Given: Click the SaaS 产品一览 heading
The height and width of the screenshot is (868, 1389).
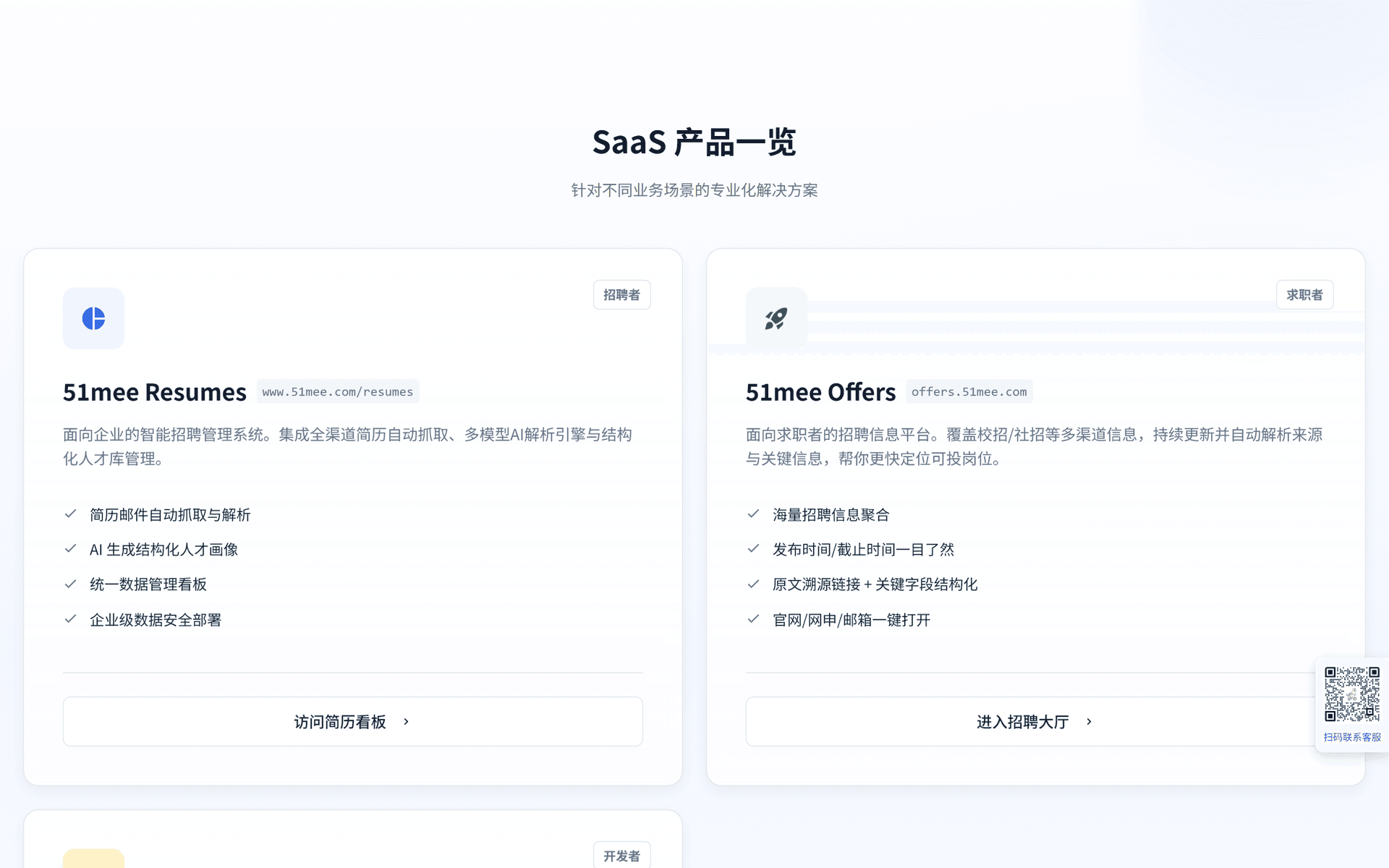Looking at the screenshot, I should (694, 142).
